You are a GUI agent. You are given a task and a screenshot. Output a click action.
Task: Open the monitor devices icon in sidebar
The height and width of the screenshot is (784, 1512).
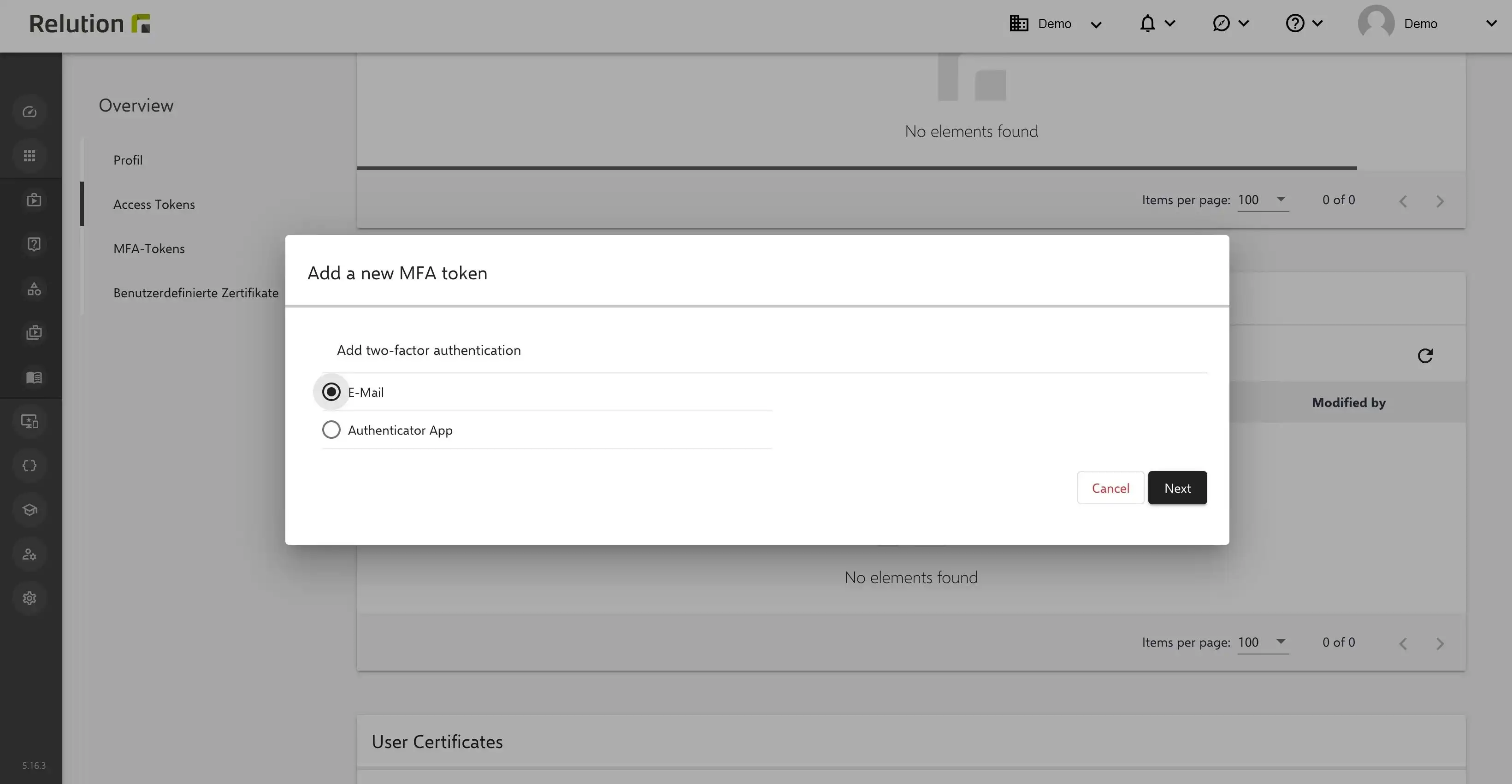[x=30, y=421]
